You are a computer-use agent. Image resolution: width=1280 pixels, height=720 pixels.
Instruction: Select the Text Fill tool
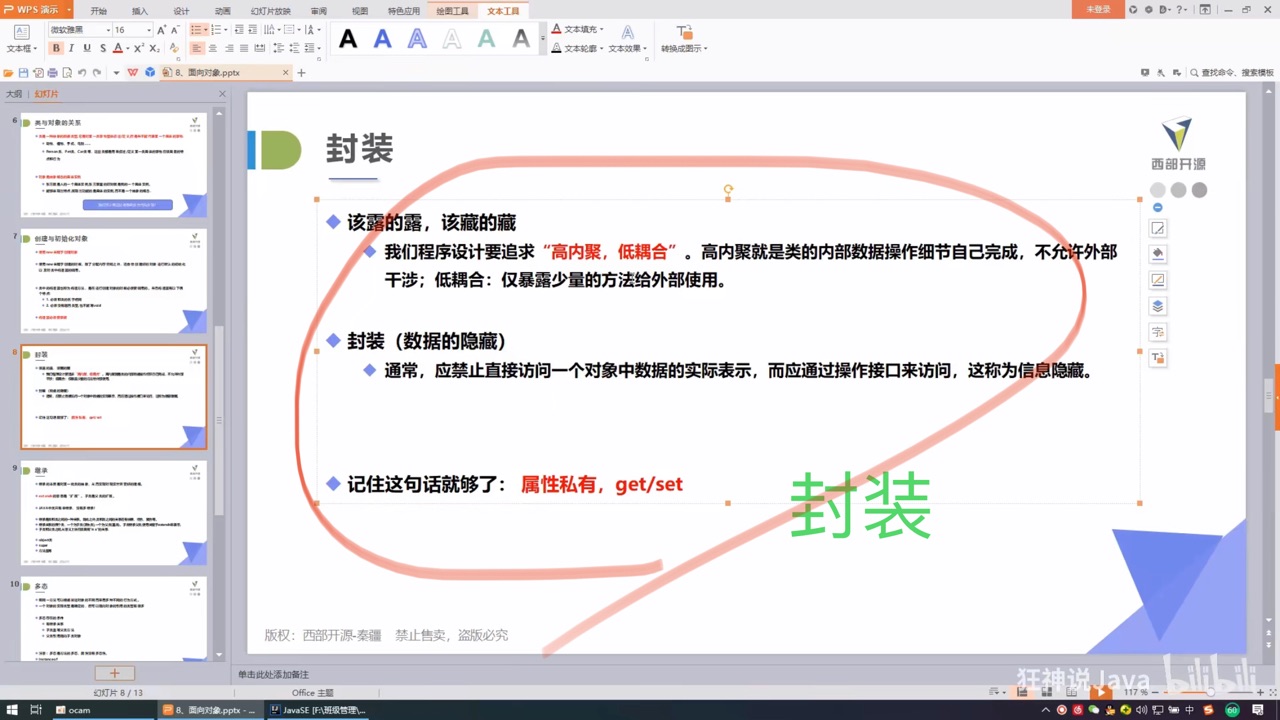[576, 29]
